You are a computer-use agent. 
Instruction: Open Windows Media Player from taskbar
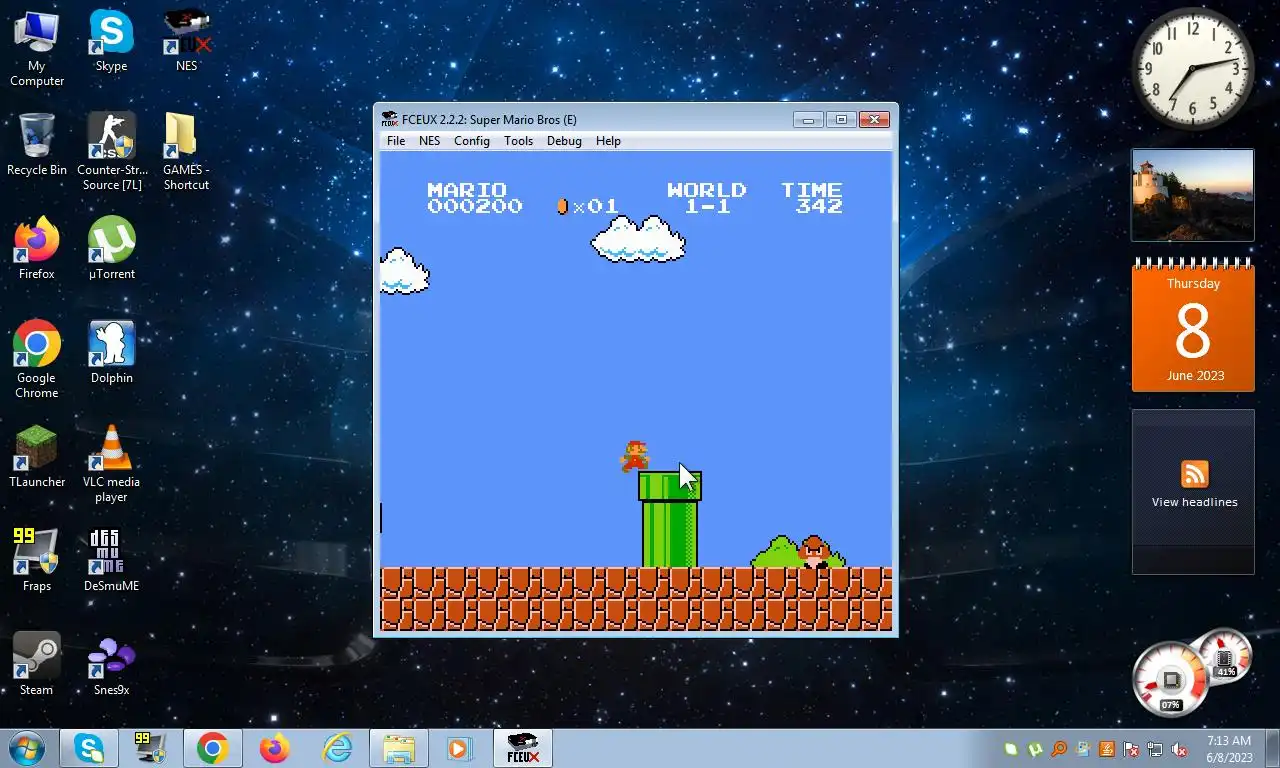pos(460,748)
